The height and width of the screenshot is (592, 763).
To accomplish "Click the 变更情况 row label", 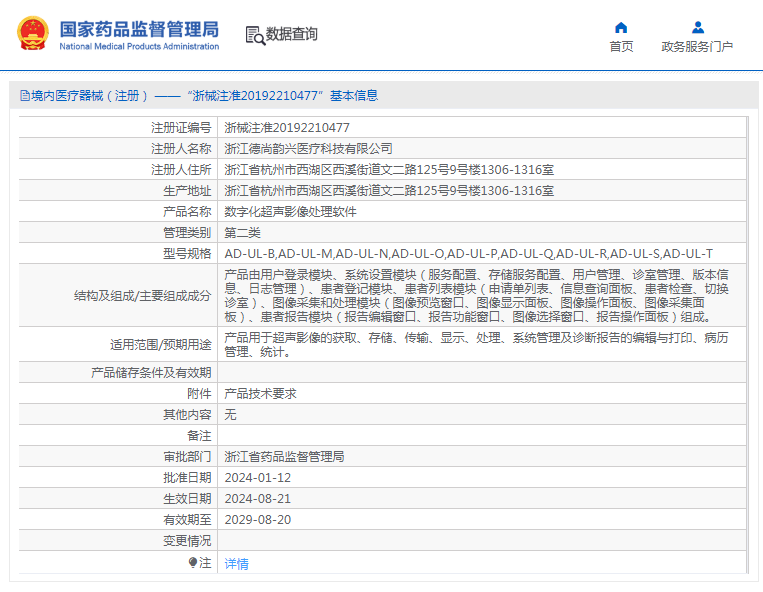I will (187, 540).
